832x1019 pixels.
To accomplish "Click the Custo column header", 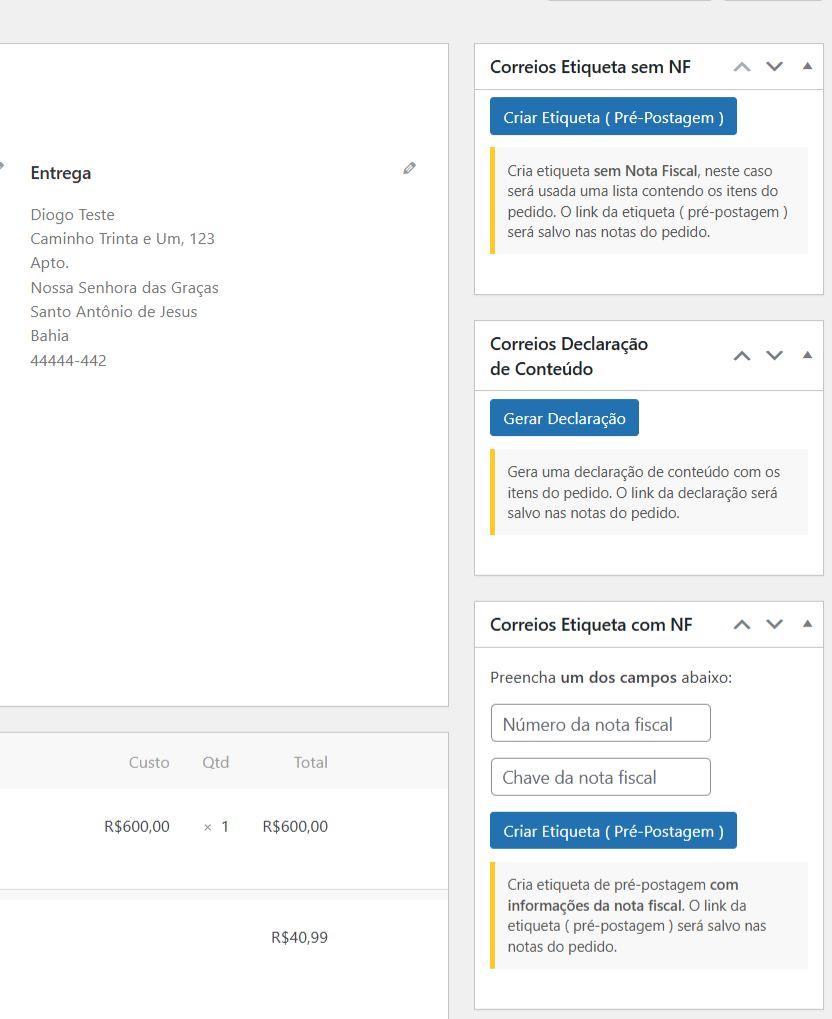I will click(x=149, y=762).
